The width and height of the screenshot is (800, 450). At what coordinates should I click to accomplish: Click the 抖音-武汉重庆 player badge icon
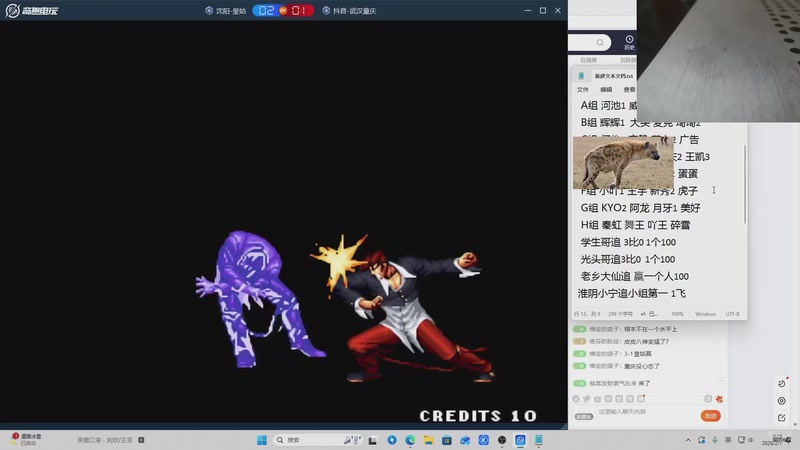coord(326,10)
